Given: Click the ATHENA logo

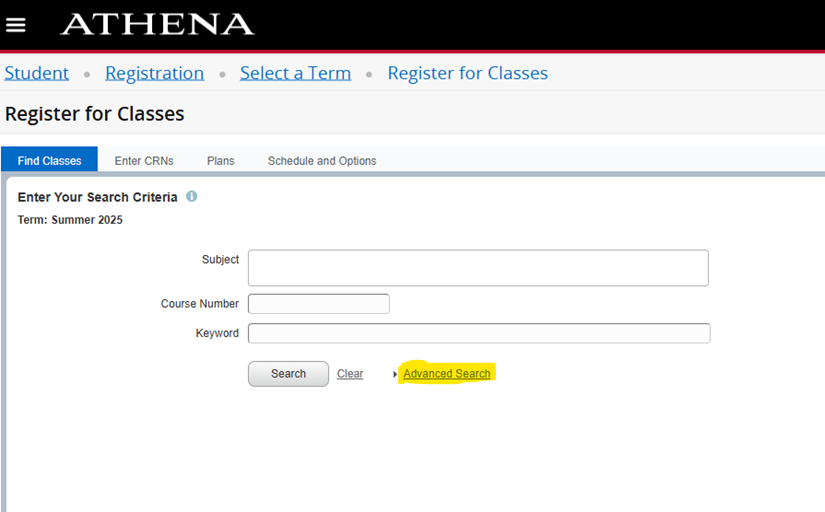Looking at the screenshot, I should pos(157,25).
